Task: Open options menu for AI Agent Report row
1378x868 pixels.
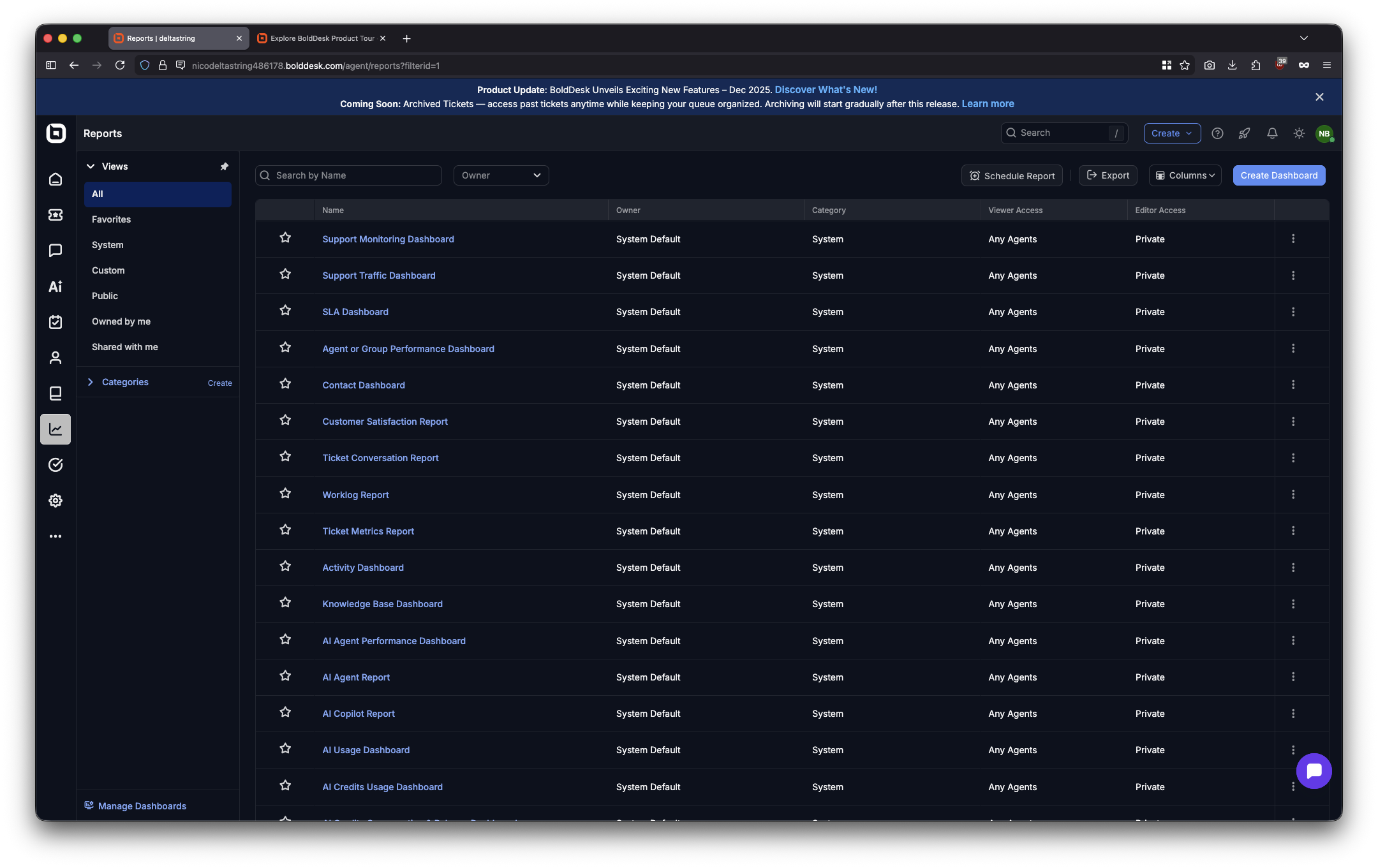Action: click(x=1293, y=677)
